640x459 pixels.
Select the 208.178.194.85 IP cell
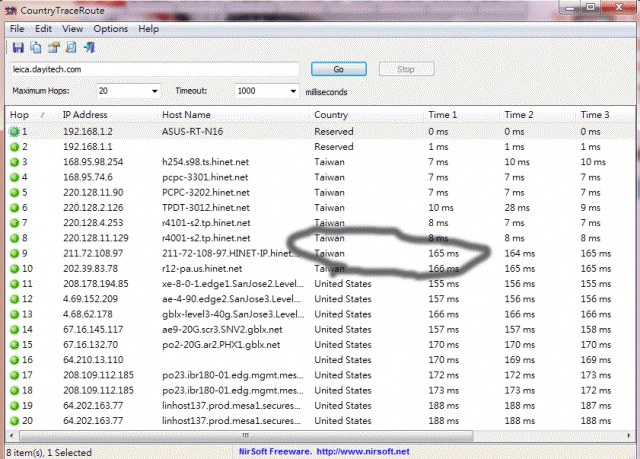pyautogui.click(x=96, y=284)
